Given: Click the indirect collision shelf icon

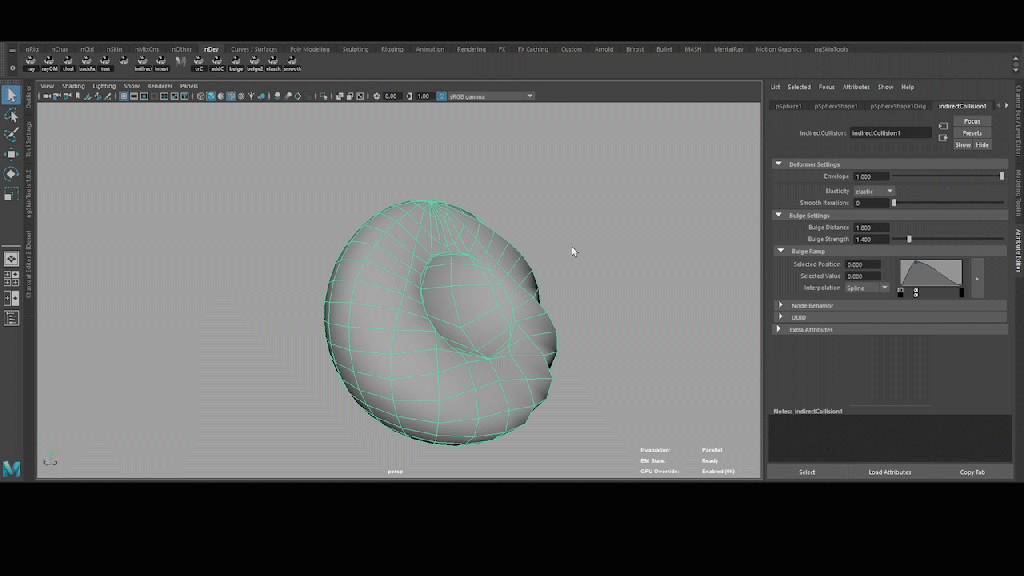Looking at the screenshot, I should click(143, 65).
